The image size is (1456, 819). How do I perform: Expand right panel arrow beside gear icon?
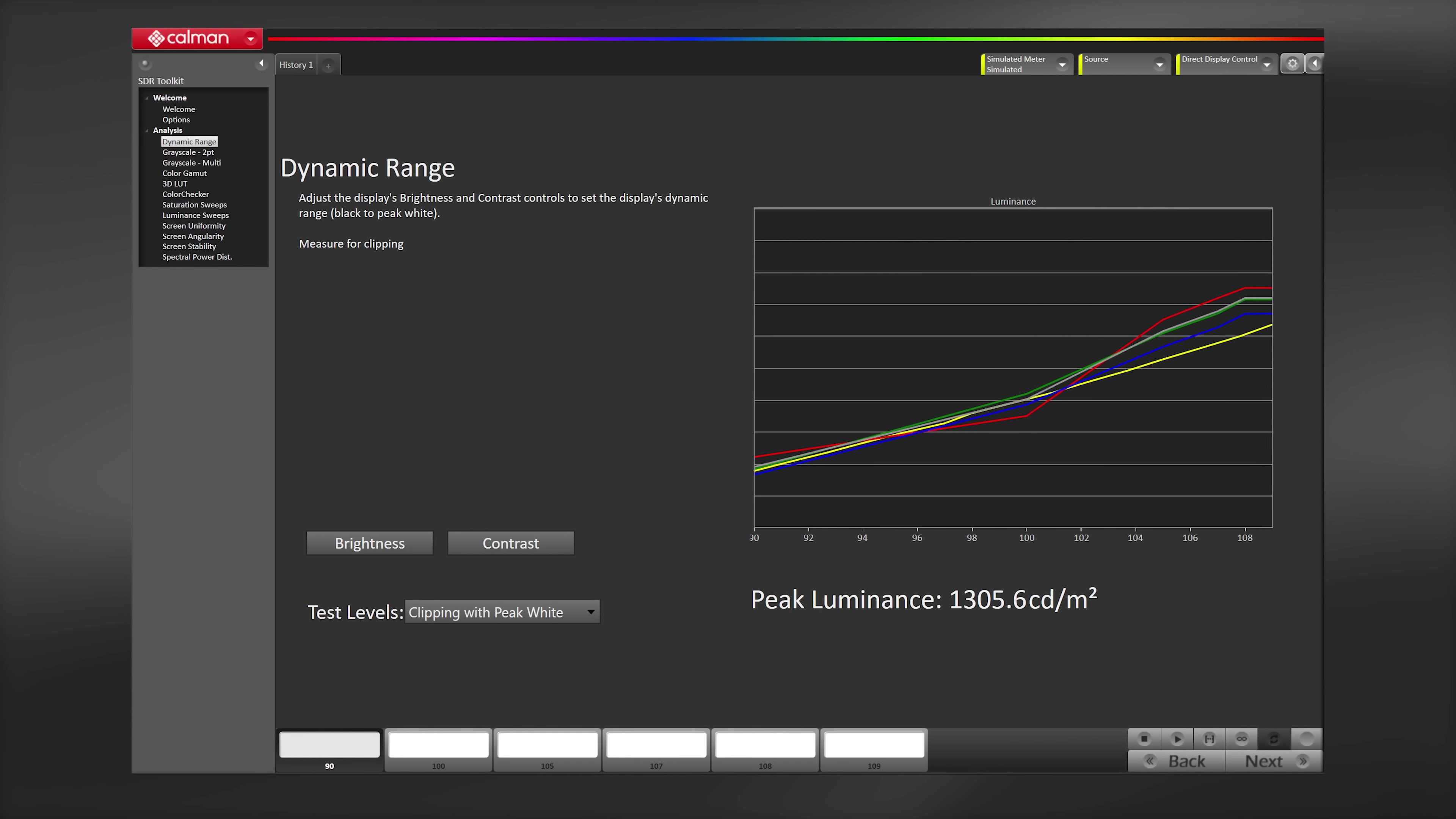tap(1315, 63)
